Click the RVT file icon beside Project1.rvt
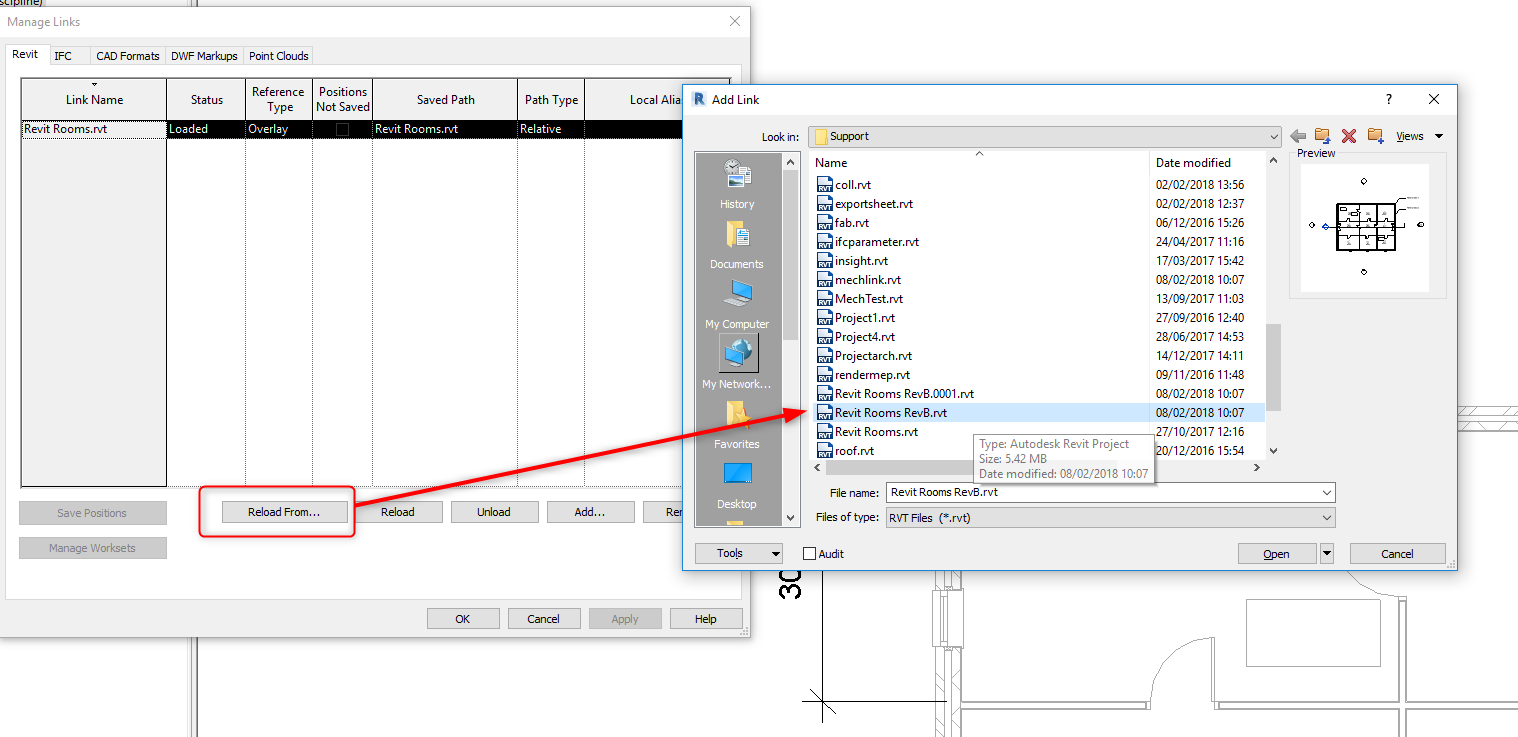 click(825, 318)
